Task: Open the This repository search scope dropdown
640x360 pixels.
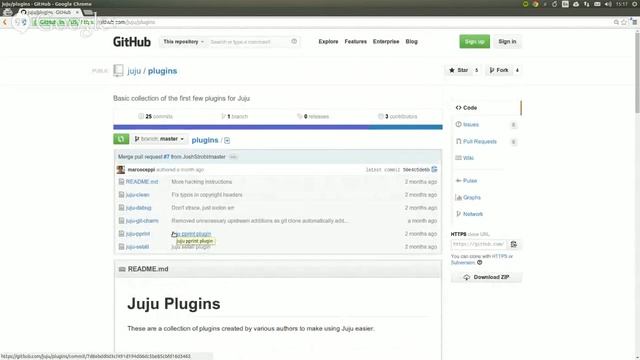Action: [183, 42]
